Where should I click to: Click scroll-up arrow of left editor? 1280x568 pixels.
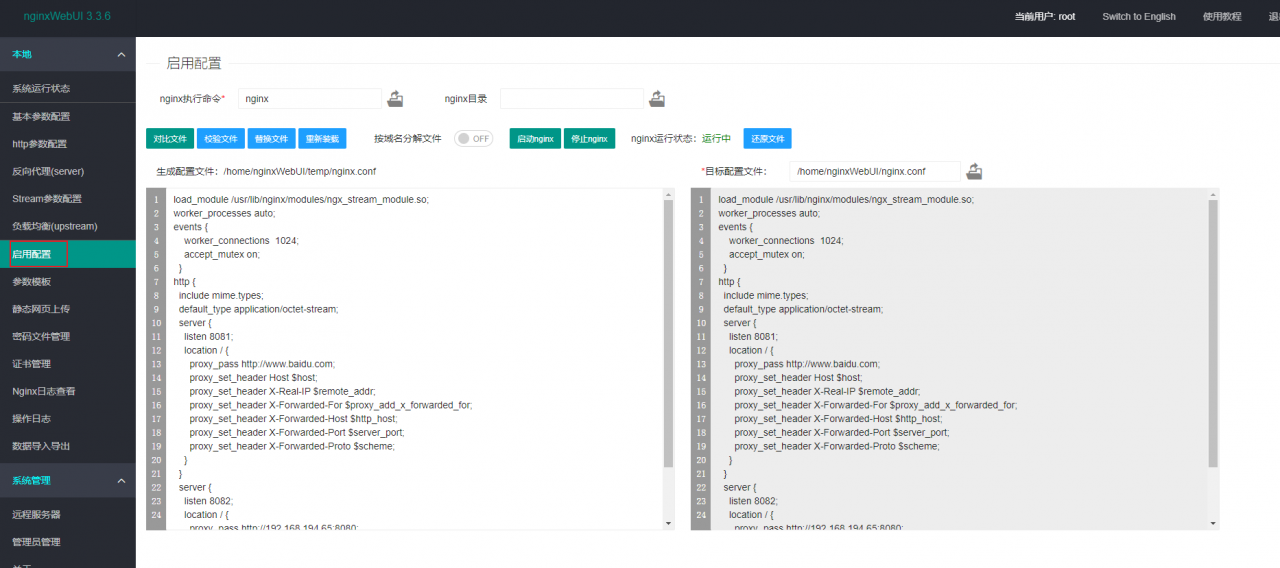669,194
